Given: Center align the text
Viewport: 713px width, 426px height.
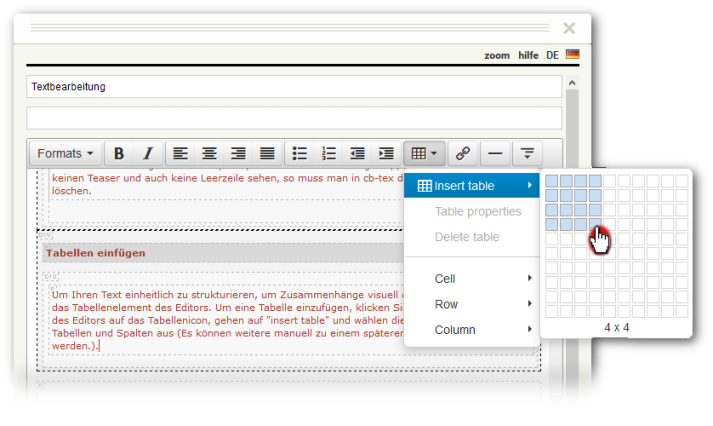Looking at the screenshot, I should [209, 153].
